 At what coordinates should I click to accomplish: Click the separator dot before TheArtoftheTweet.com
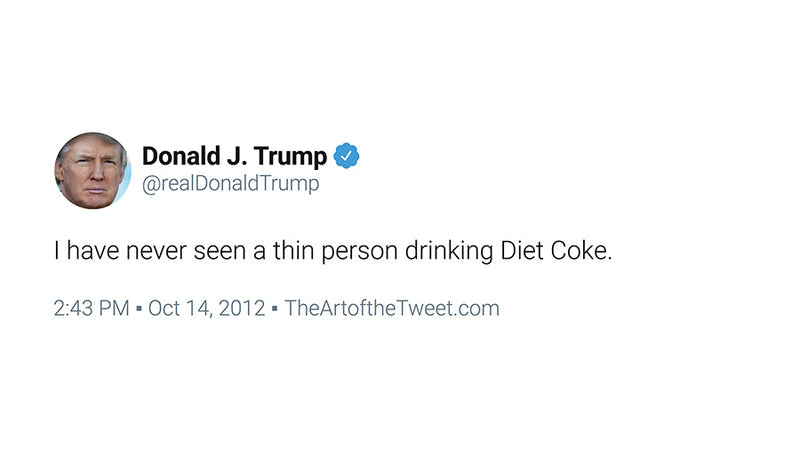tap(275, 308)
